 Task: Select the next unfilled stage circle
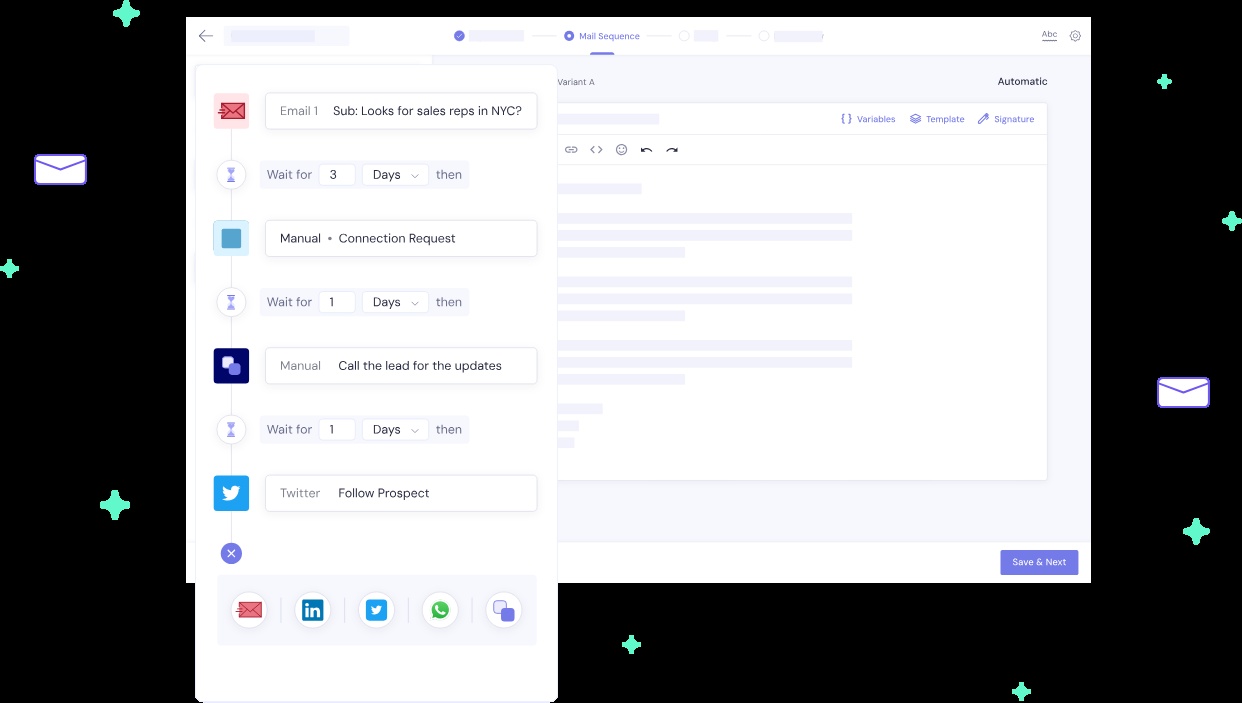pos(684,35)
